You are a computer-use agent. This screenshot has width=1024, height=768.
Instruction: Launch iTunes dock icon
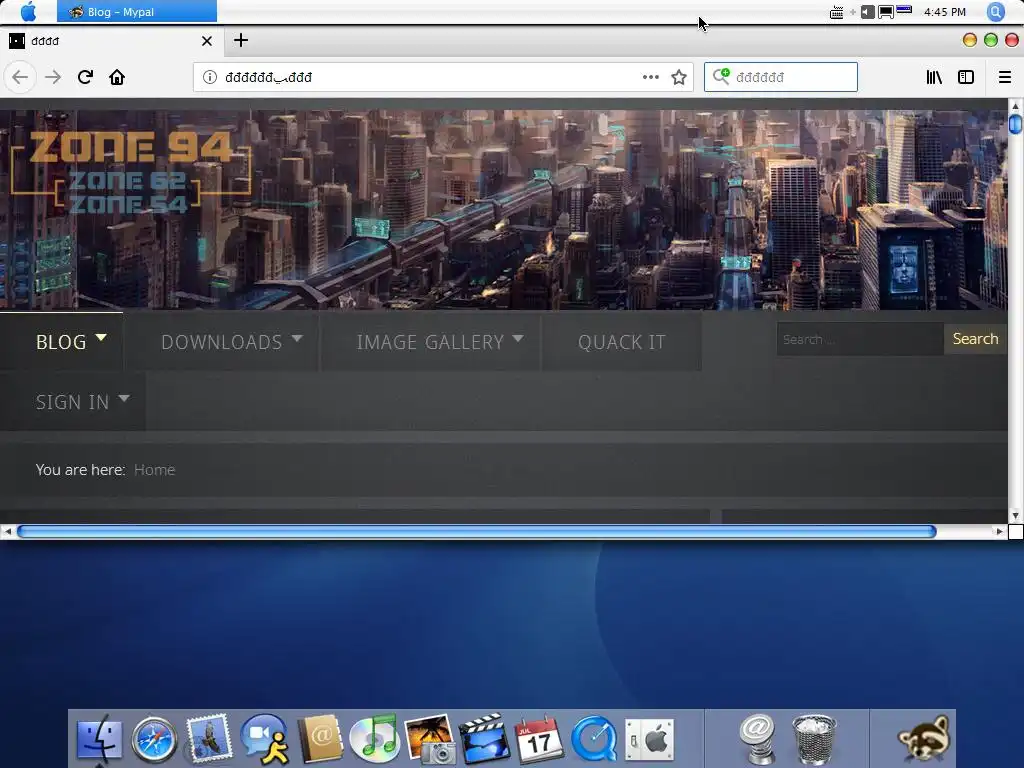point(374,739)
